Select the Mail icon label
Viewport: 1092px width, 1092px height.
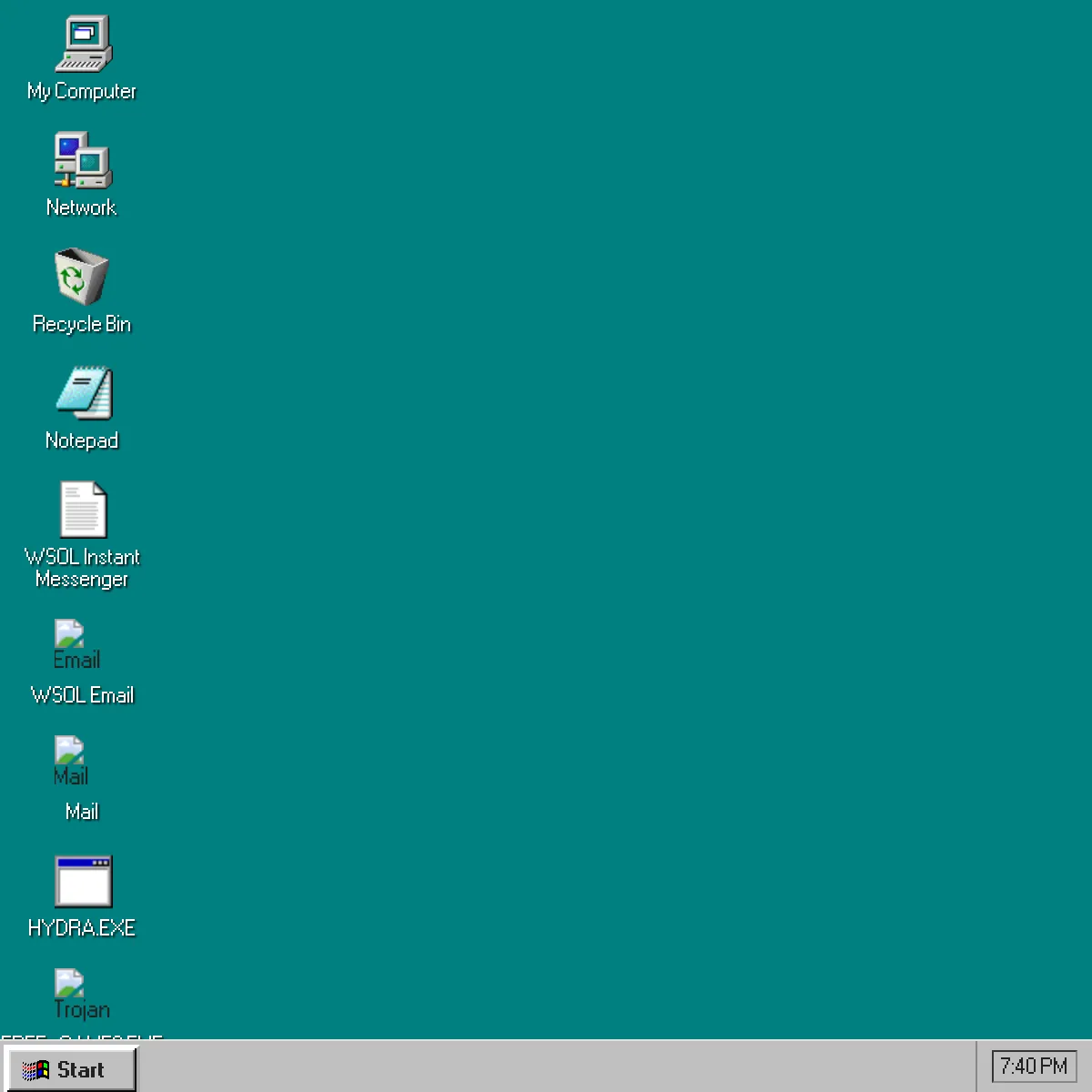tap(80, 812)
